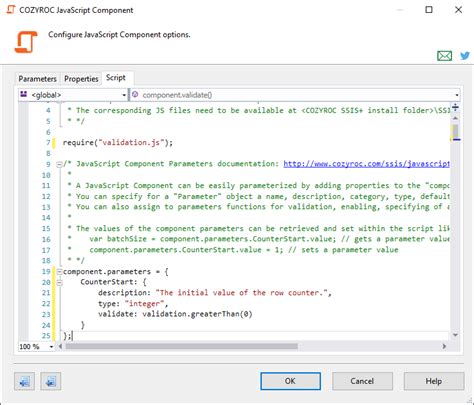This screenshot has height=405, width=474.
Task: Click the closing brace line 25
Action: tap(67, 336)
